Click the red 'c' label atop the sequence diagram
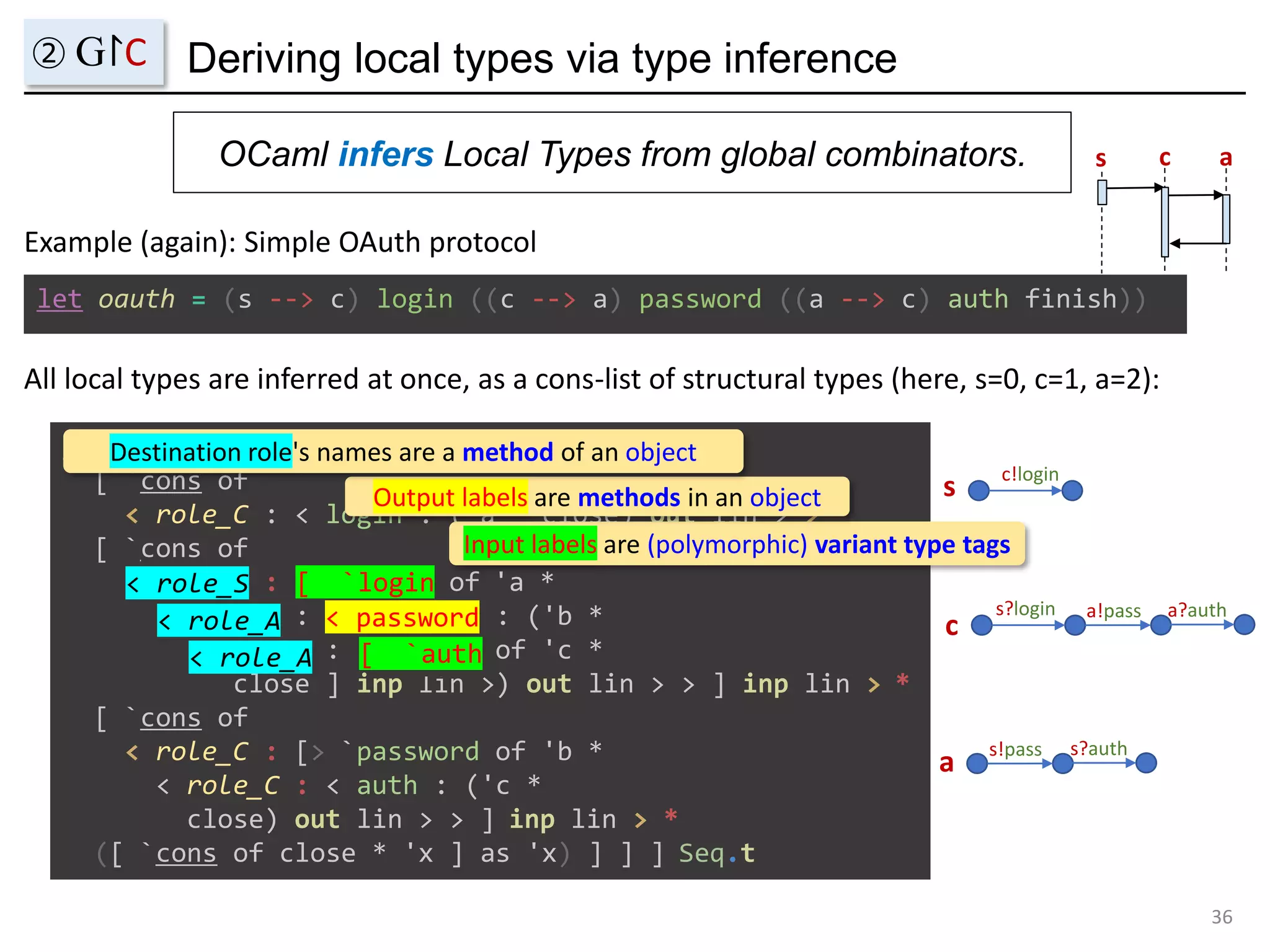The height and width of the screenshot is (952, 1270). [1165, 157]
